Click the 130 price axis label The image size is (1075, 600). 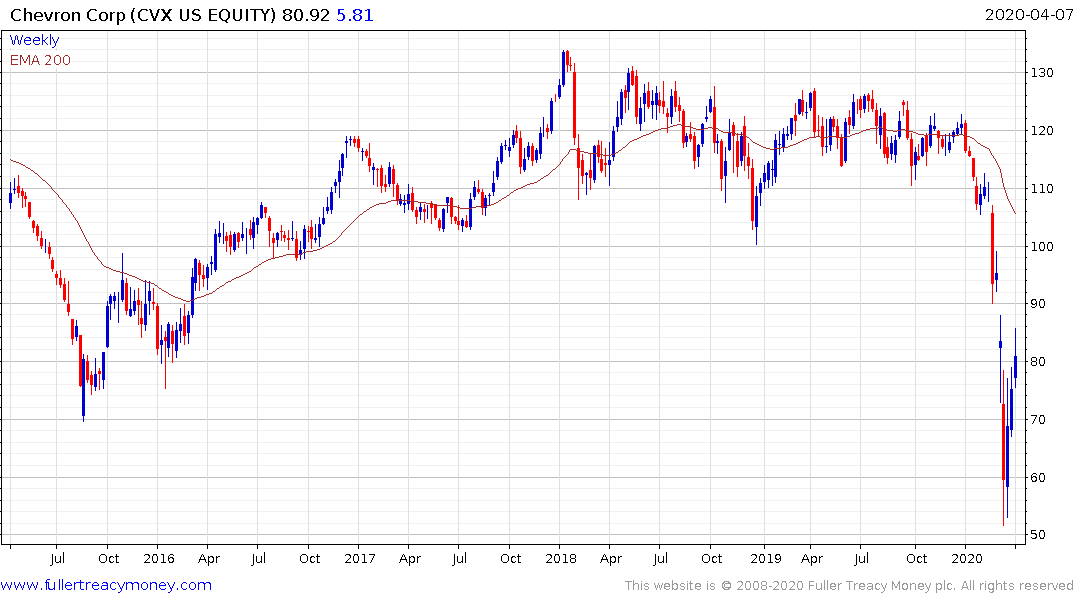(1042, 73)
